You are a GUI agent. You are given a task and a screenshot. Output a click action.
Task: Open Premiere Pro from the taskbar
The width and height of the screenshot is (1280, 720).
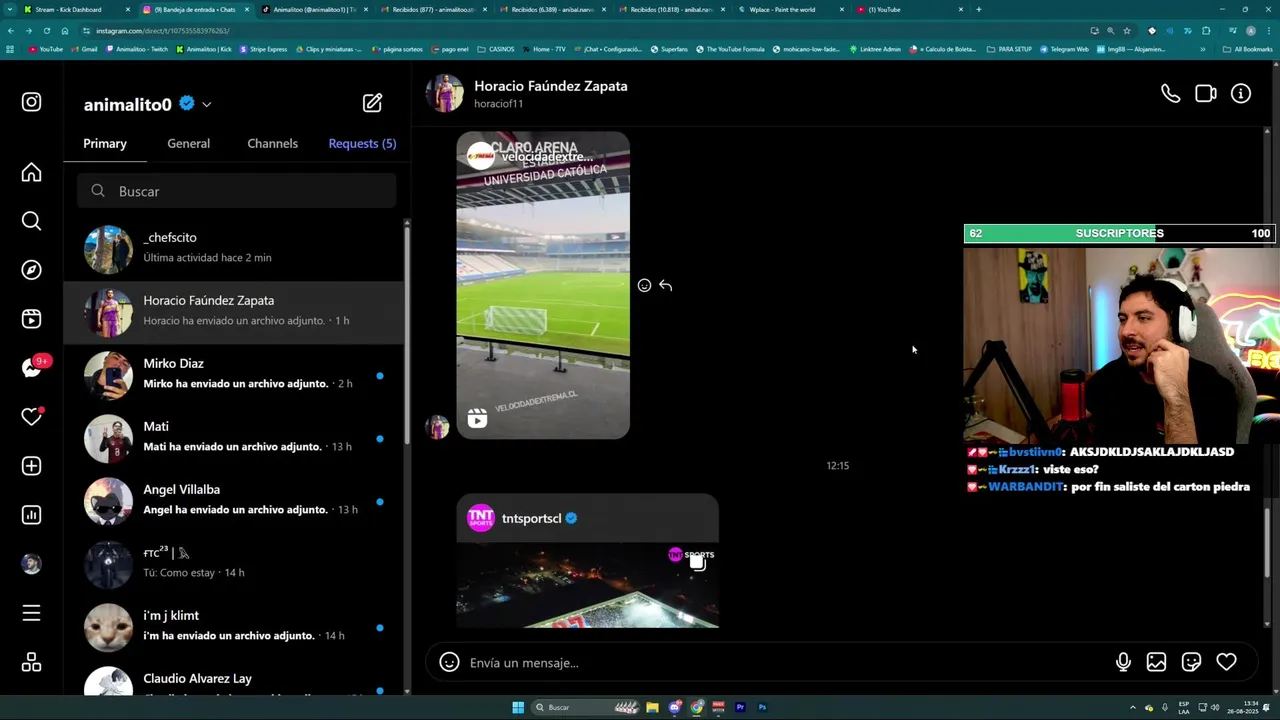tap(740, 707)
